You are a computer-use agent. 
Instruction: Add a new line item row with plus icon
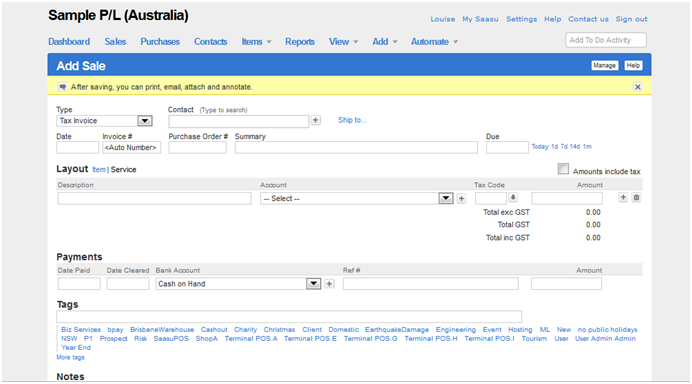(x=623, y=197)
